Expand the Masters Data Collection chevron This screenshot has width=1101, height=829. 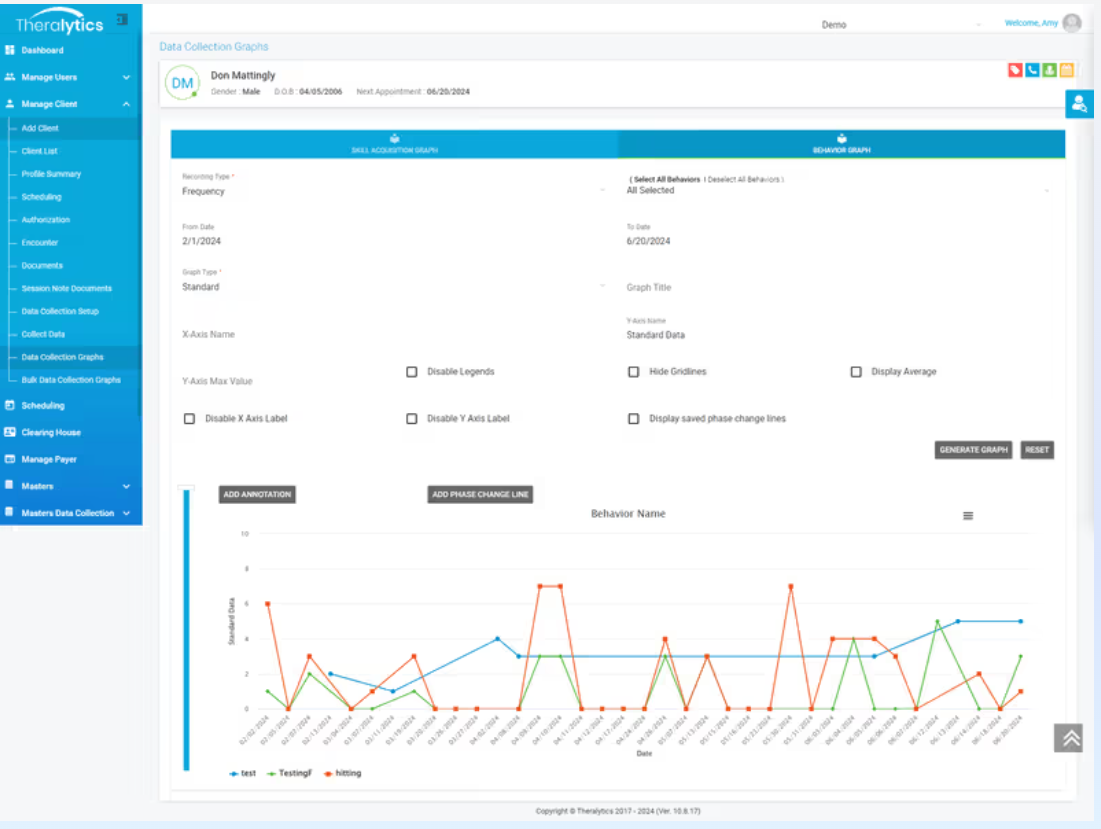[x=126, y=512]
